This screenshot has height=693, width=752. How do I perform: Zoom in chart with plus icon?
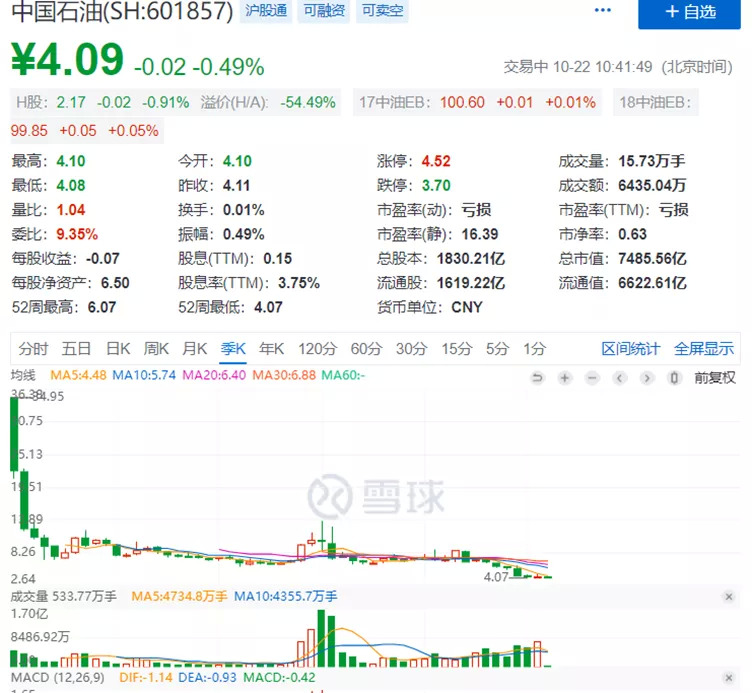565,378
